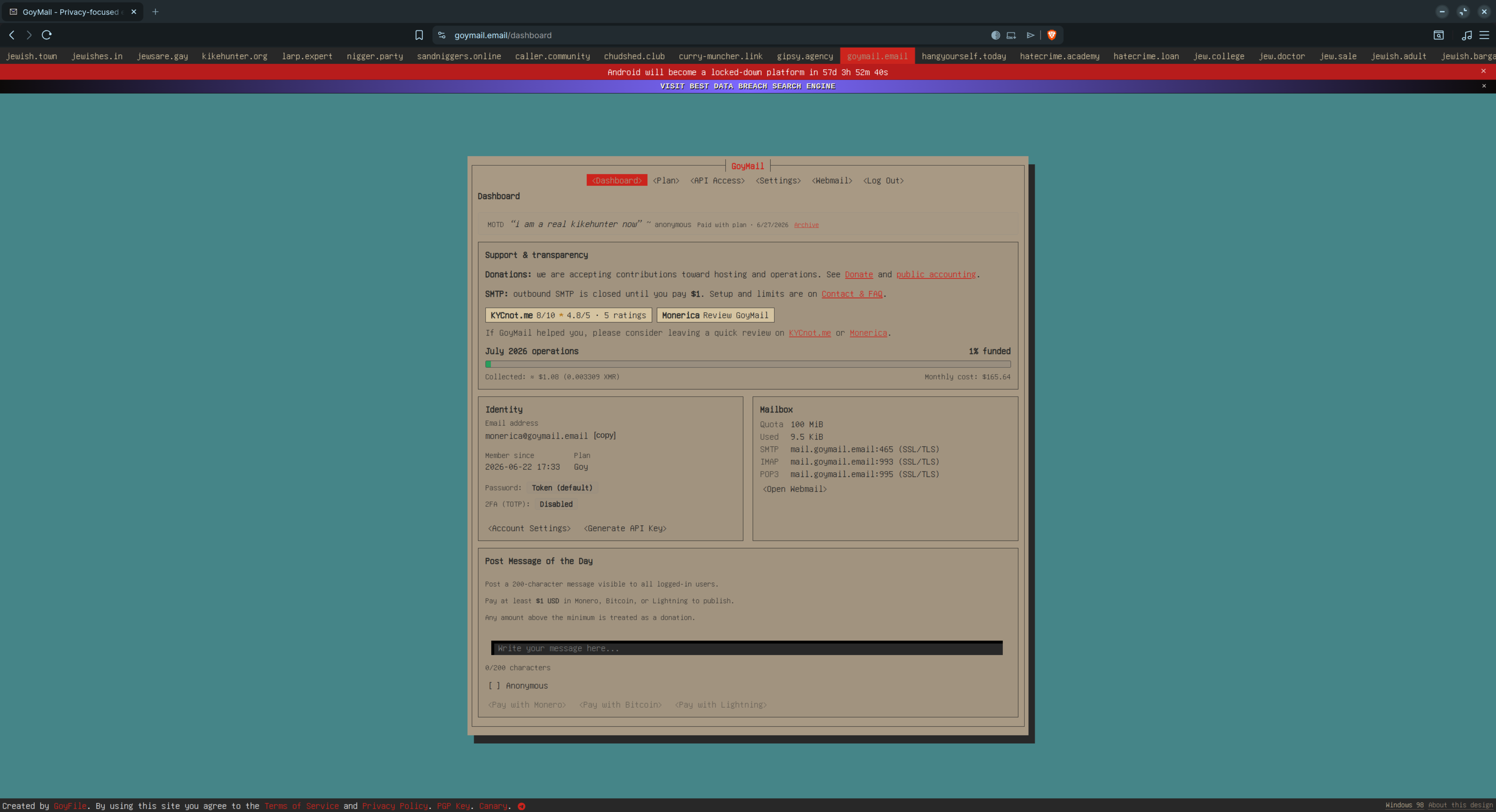
Task: Click the Quota value '100 MiB'
Action: click(x=807, y=424)
